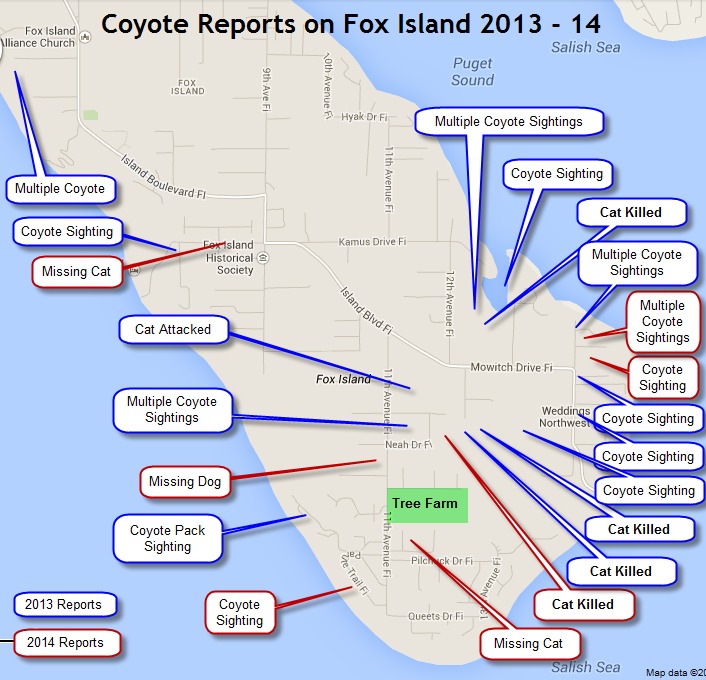Click Missing Cat callout beside Historical Society
Image resolution: width=706 pixels, height=680 pixels.
coord(76,271)
